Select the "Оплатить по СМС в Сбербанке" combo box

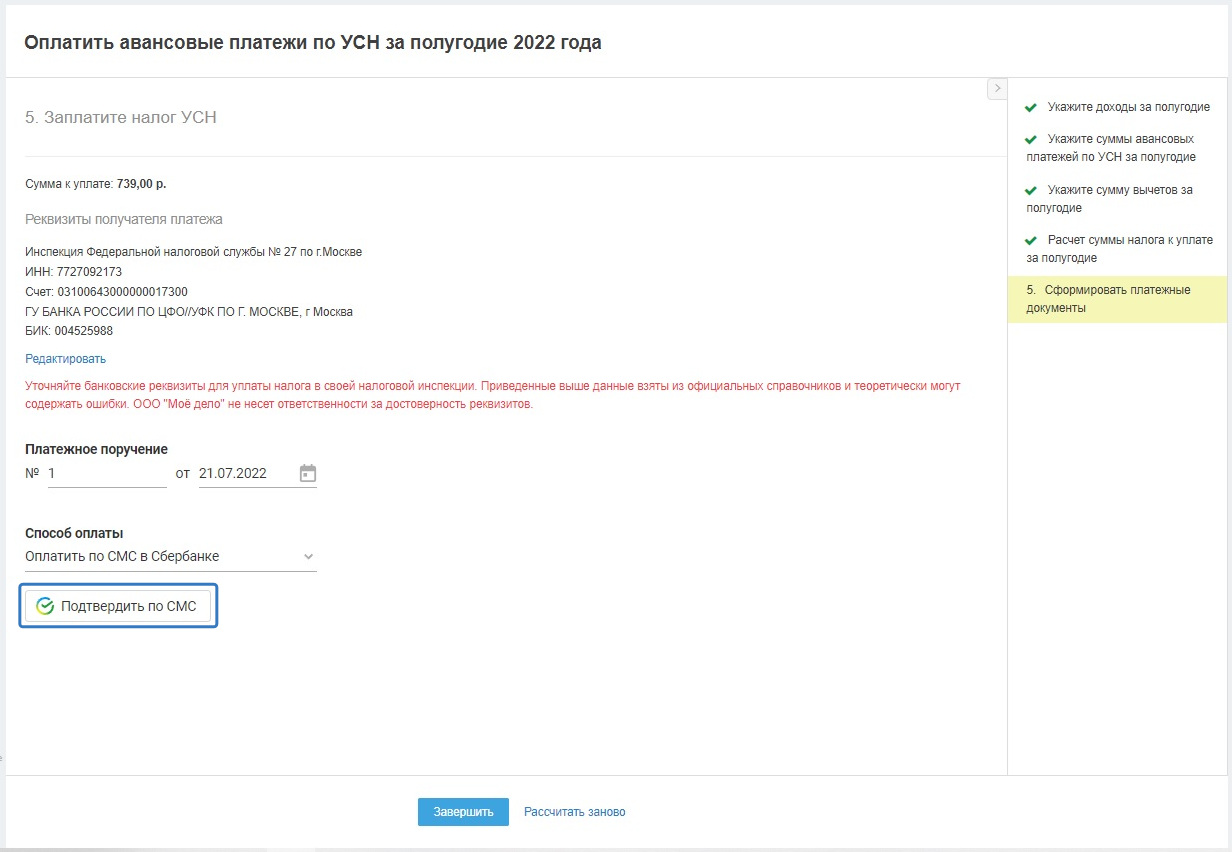coord(160,557)
